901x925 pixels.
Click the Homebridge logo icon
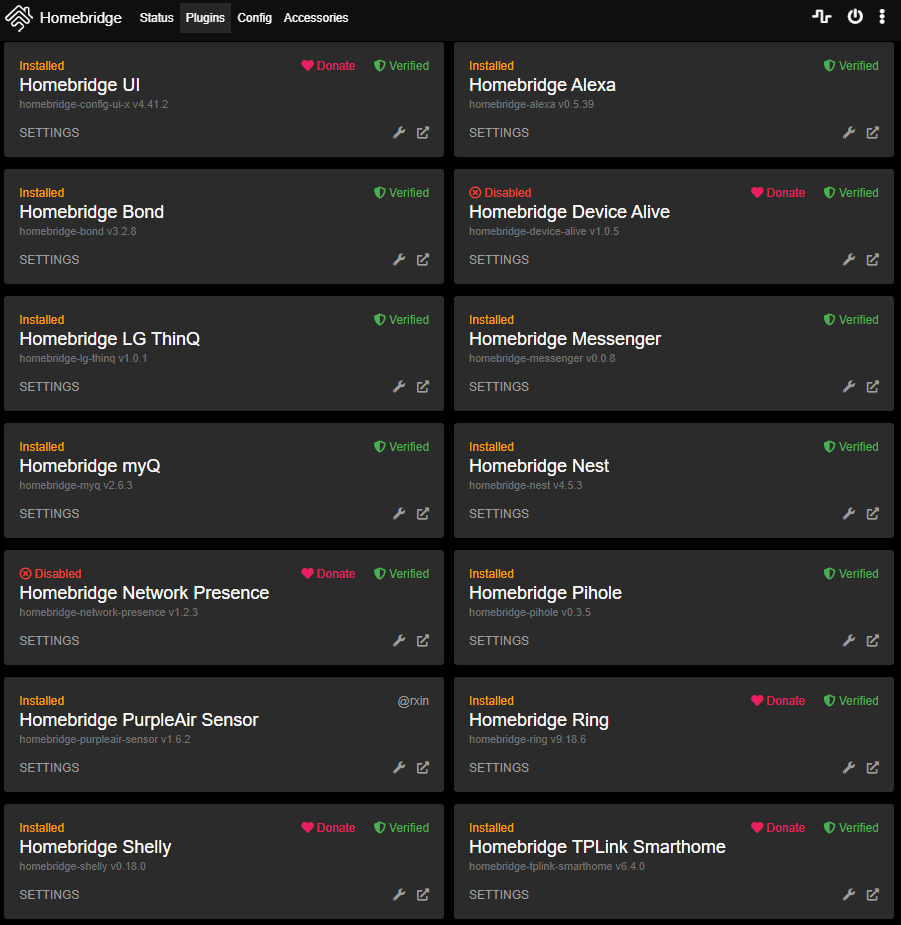(18, 18)
